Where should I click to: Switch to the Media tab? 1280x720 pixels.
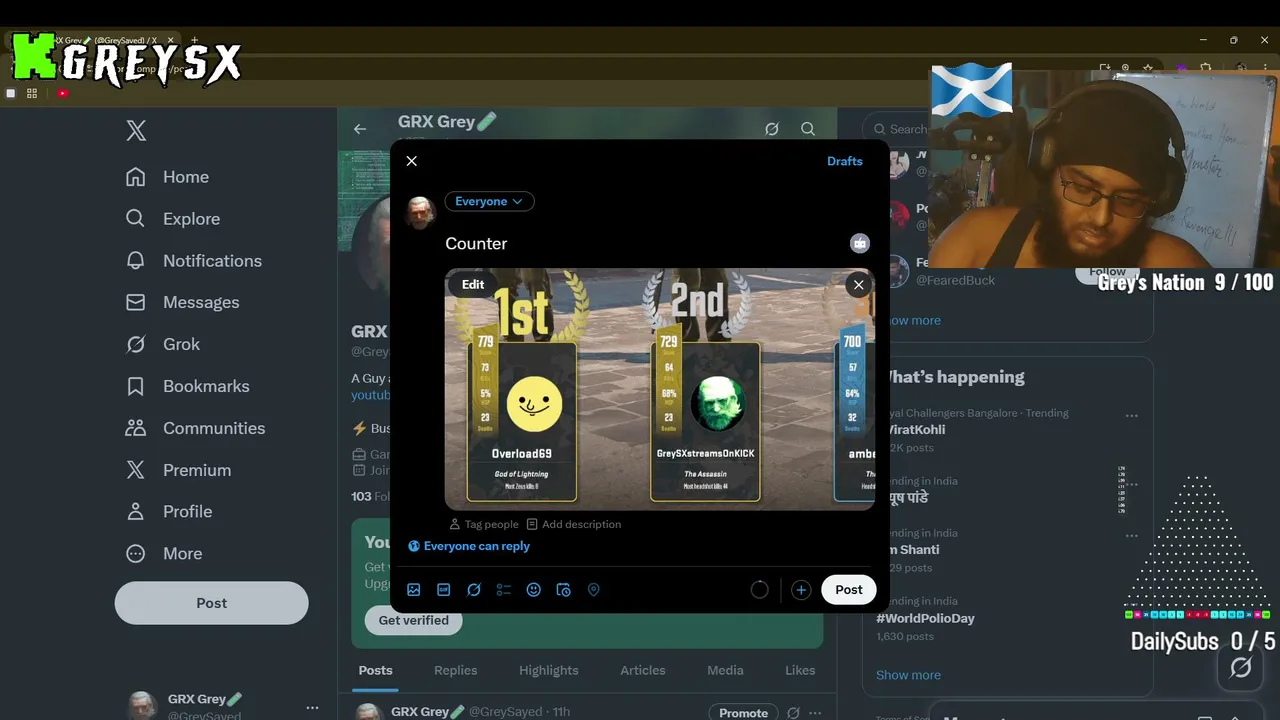725,670
